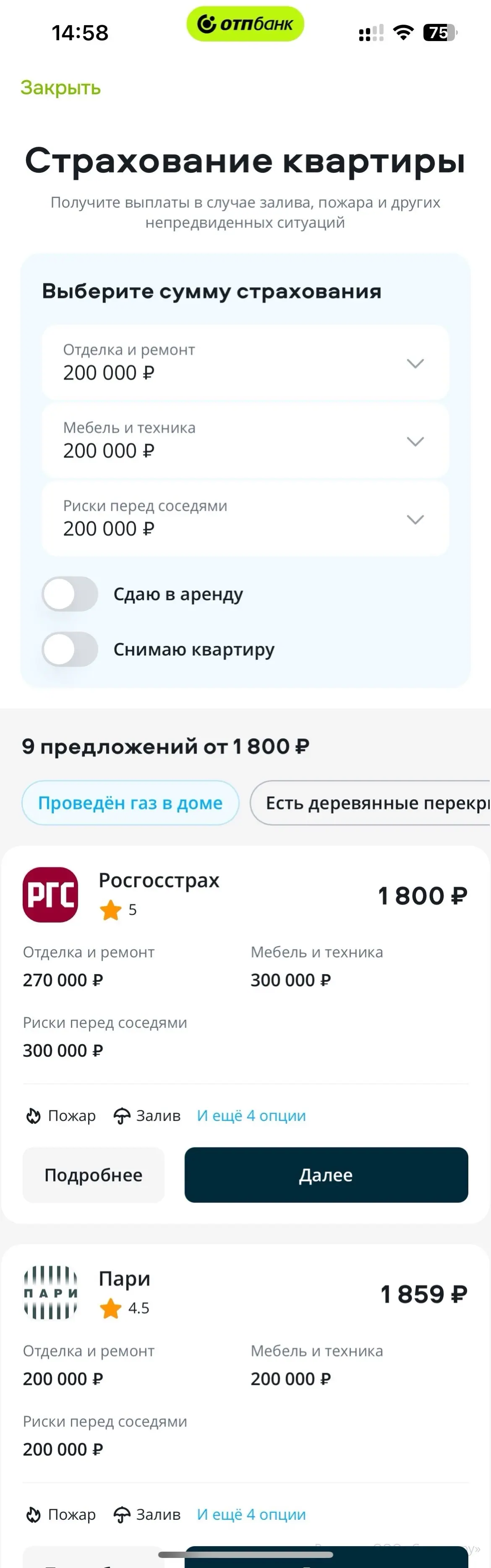The height and width of the screenshot is (1568, 491).
Task: Open 'Риски перед соседями' amount selector
Action: pyautogui.click(x=245, y=518)
